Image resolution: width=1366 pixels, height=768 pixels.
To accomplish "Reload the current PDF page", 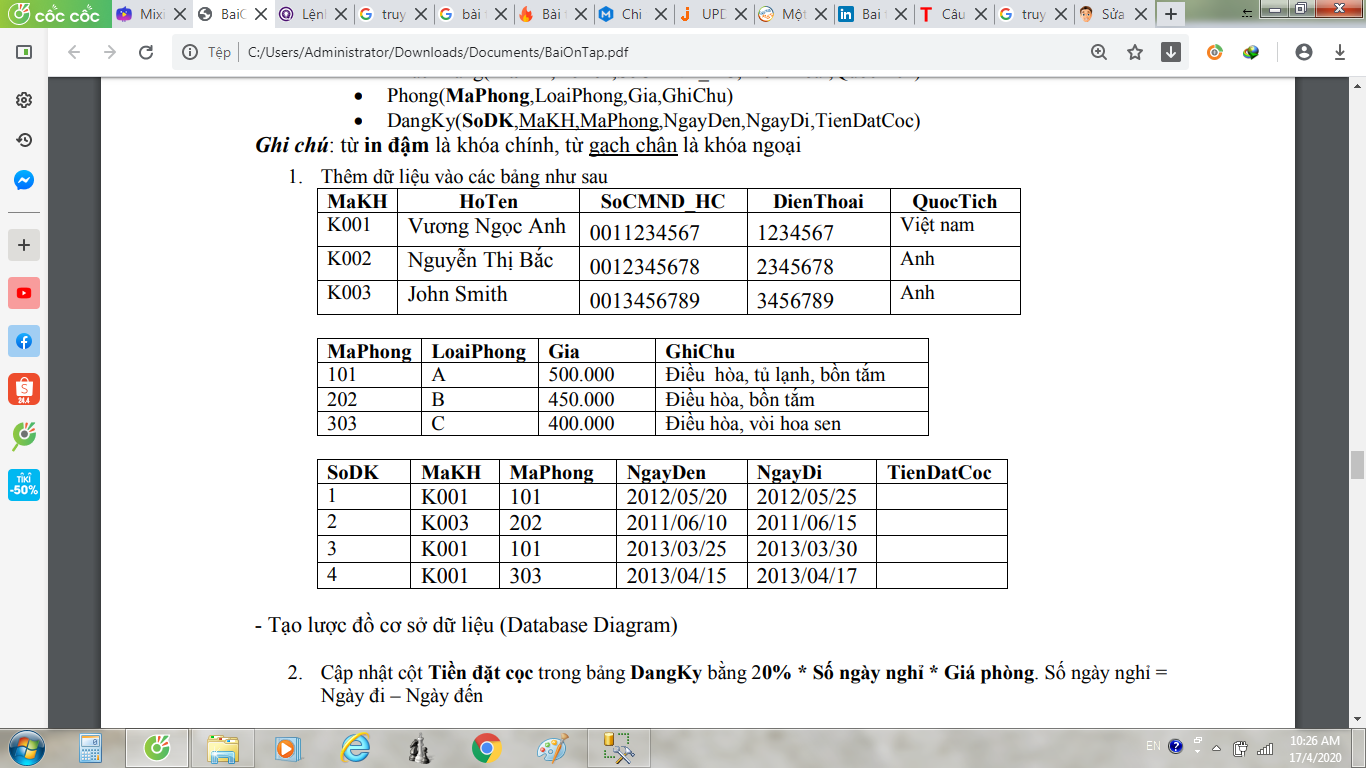I will 146,53.
